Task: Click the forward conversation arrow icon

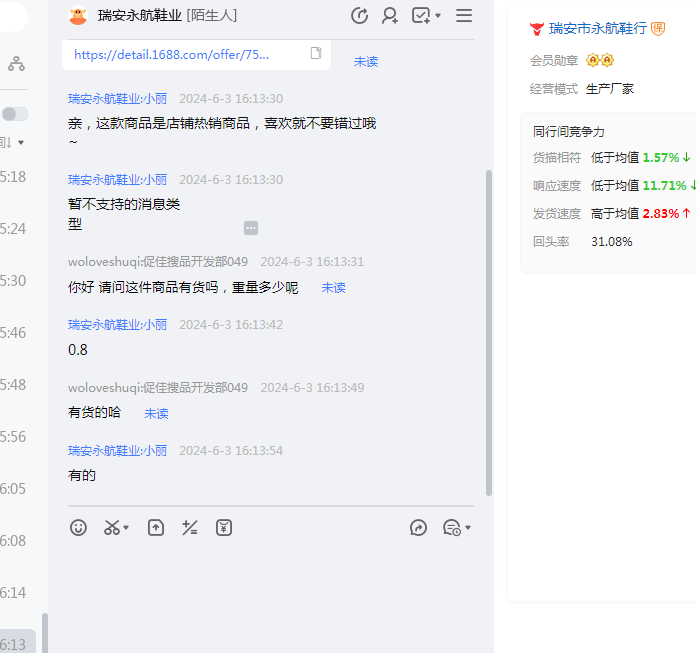Action: [418, 527]
